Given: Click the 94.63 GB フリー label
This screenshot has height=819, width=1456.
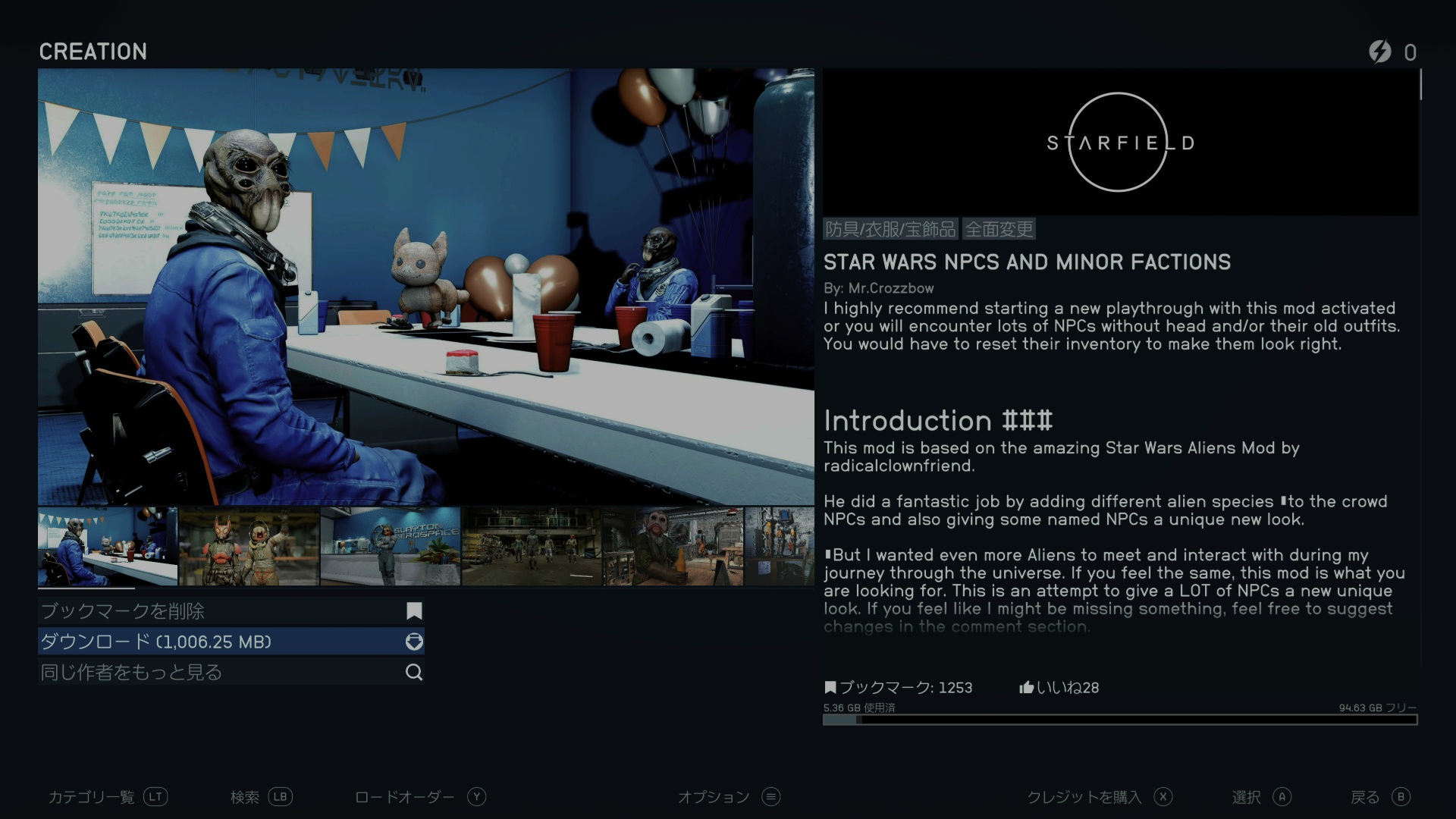Looking at the screenshot, I should [x=1377, y=708].
